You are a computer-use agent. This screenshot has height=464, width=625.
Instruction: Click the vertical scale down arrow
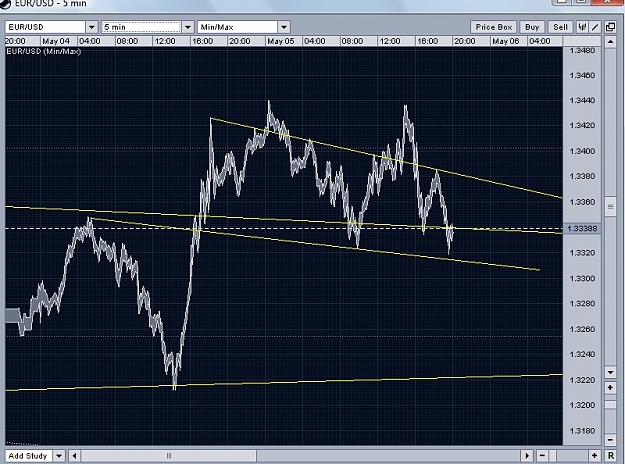(610, 372)
